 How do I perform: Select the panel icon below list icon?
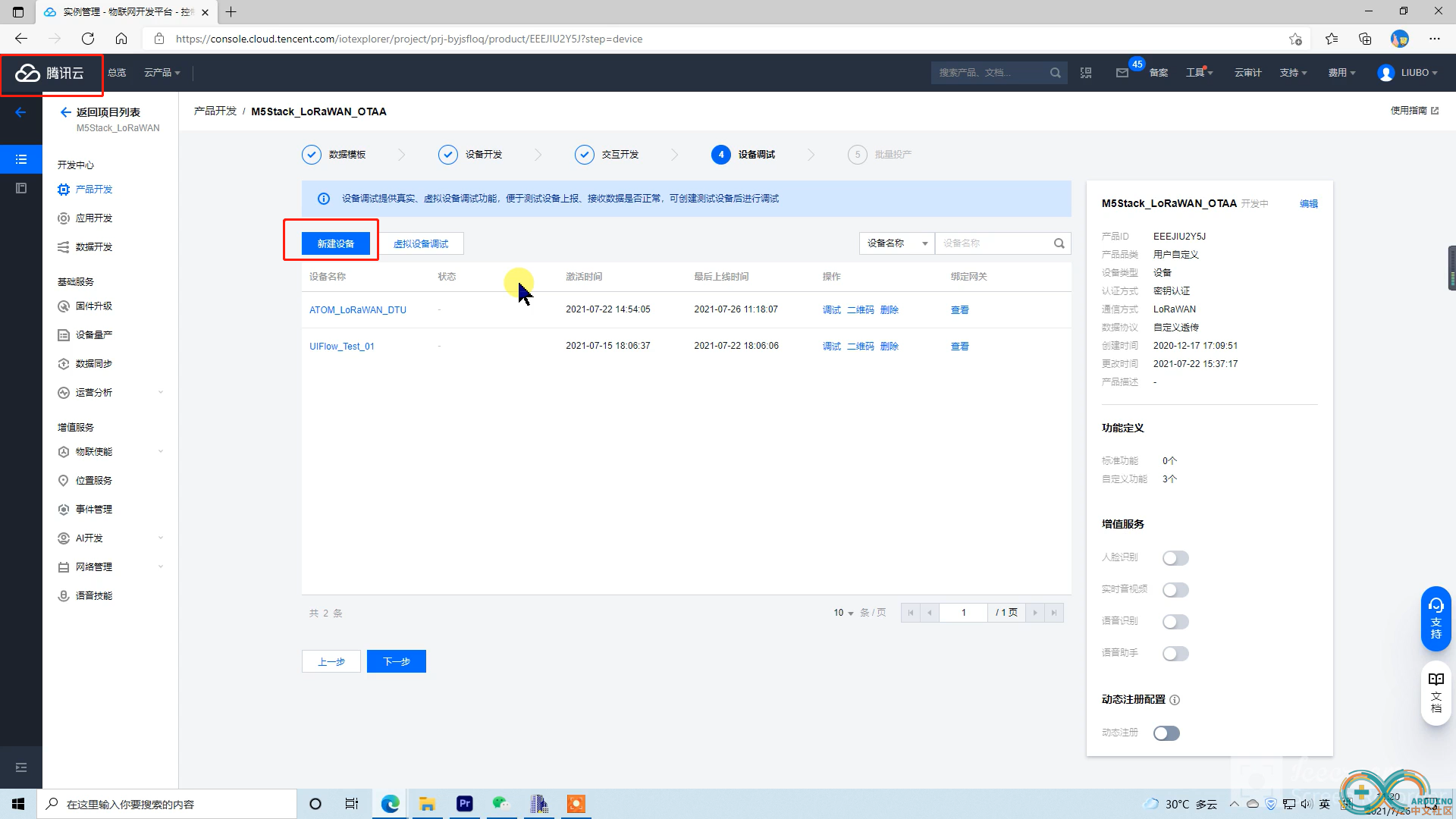coord(21,188)
